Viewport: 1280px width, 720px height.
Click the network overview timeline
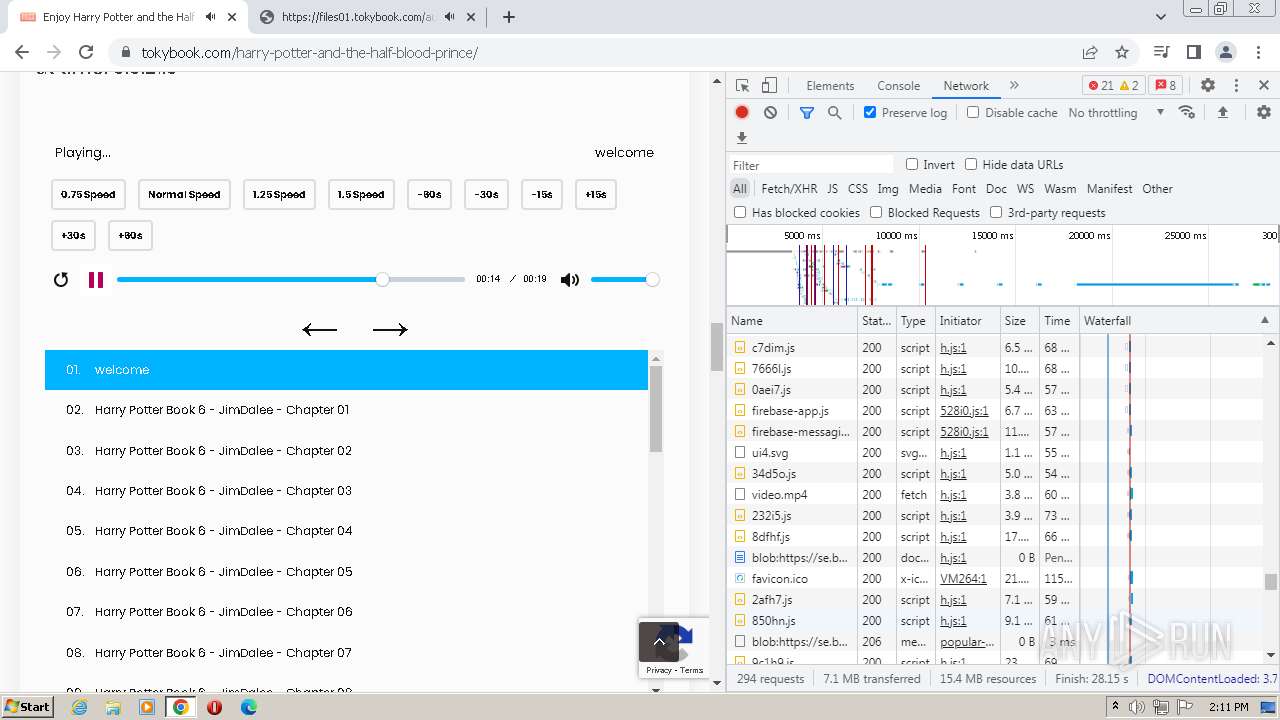(1002, 266)
